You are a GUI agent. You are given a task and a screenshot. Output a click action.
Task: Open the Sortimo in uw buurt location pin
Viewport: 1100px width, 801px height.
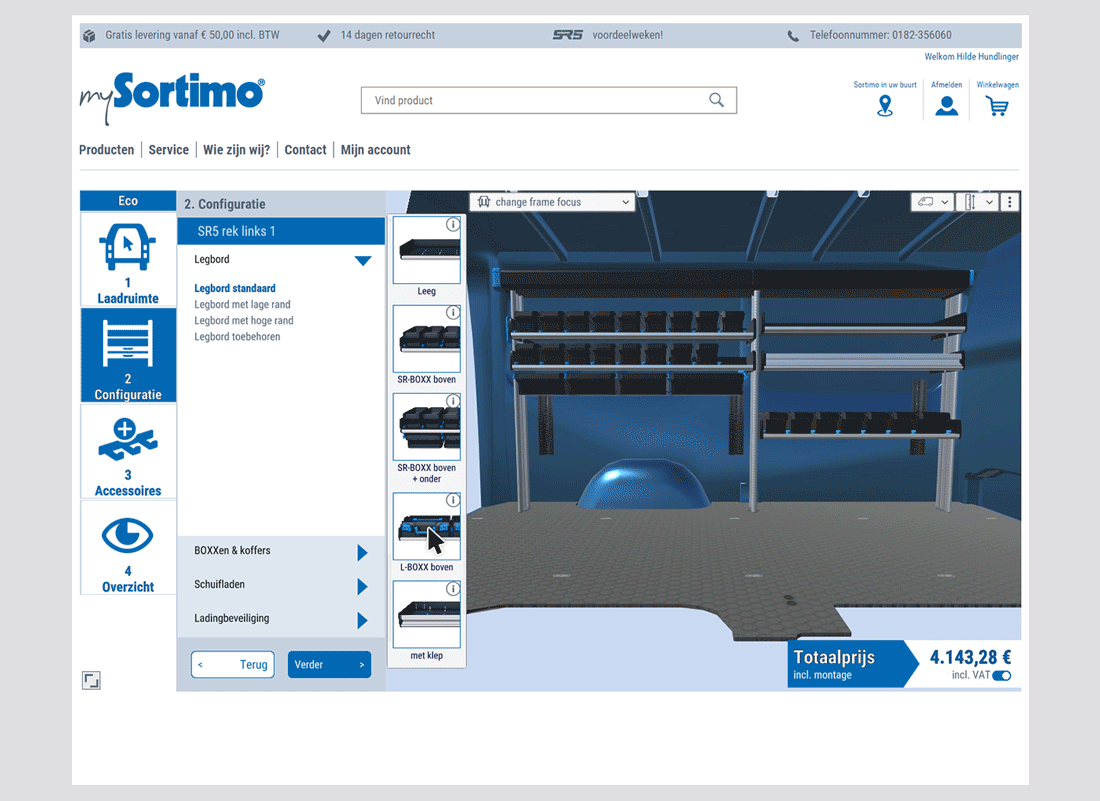pos(884,106)
